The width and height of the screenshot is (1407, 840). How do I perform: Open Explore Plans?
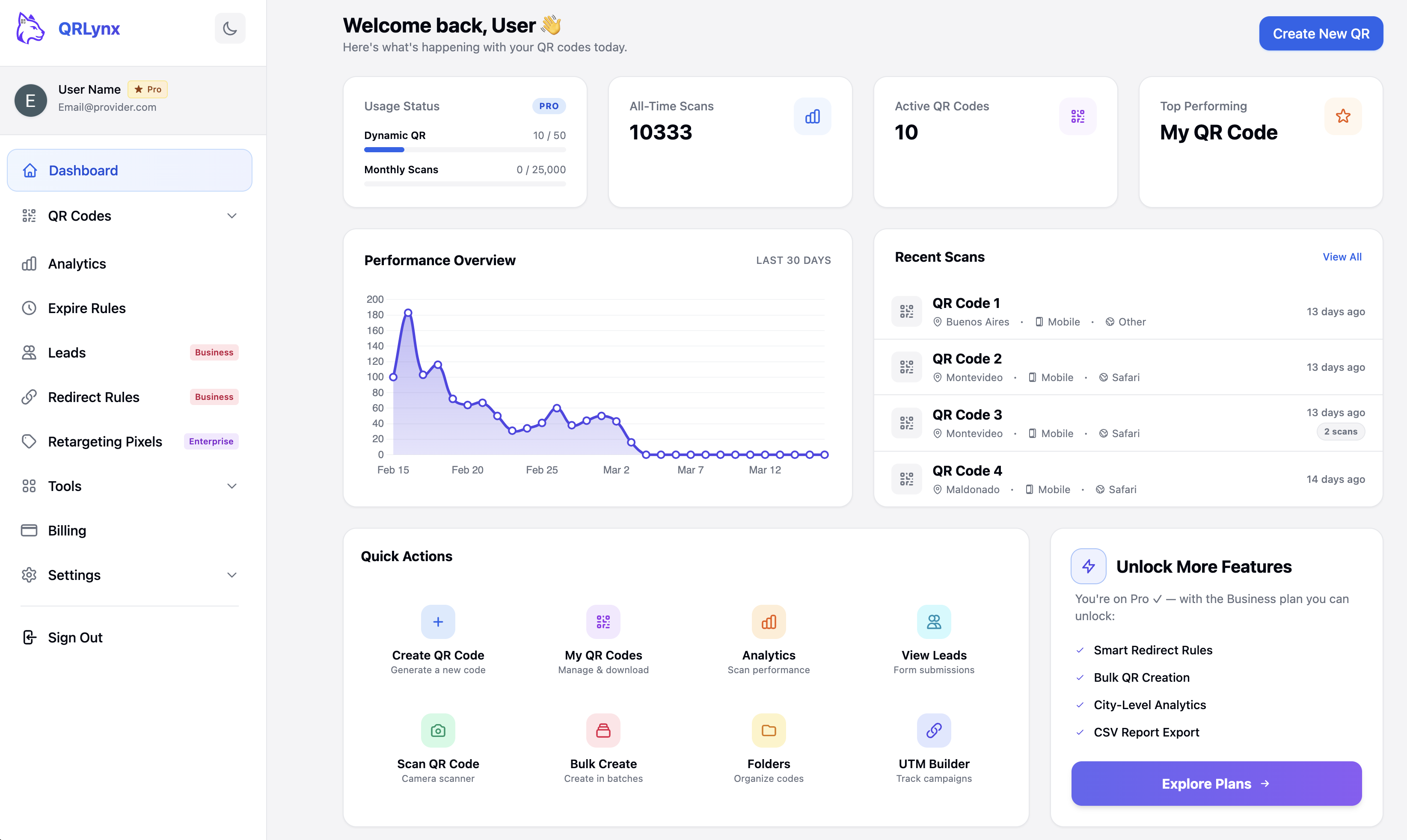tap(1216, 784)
